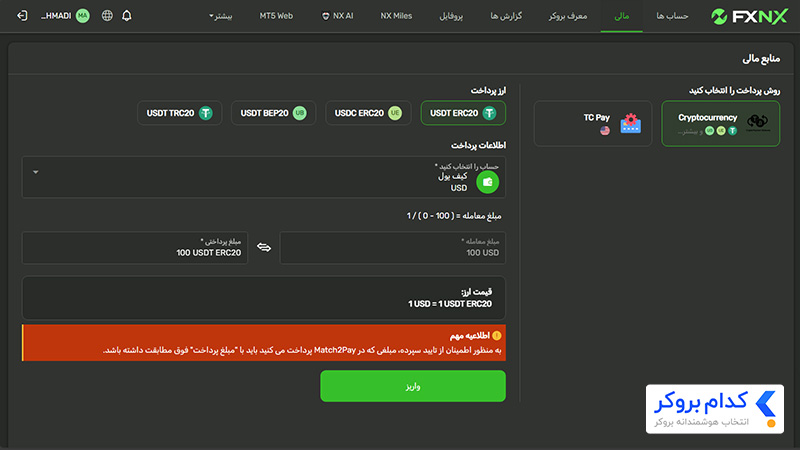Click the UE icon on USDC ERC20
This screenshot has height=450, width=800.
pos(395,113)
